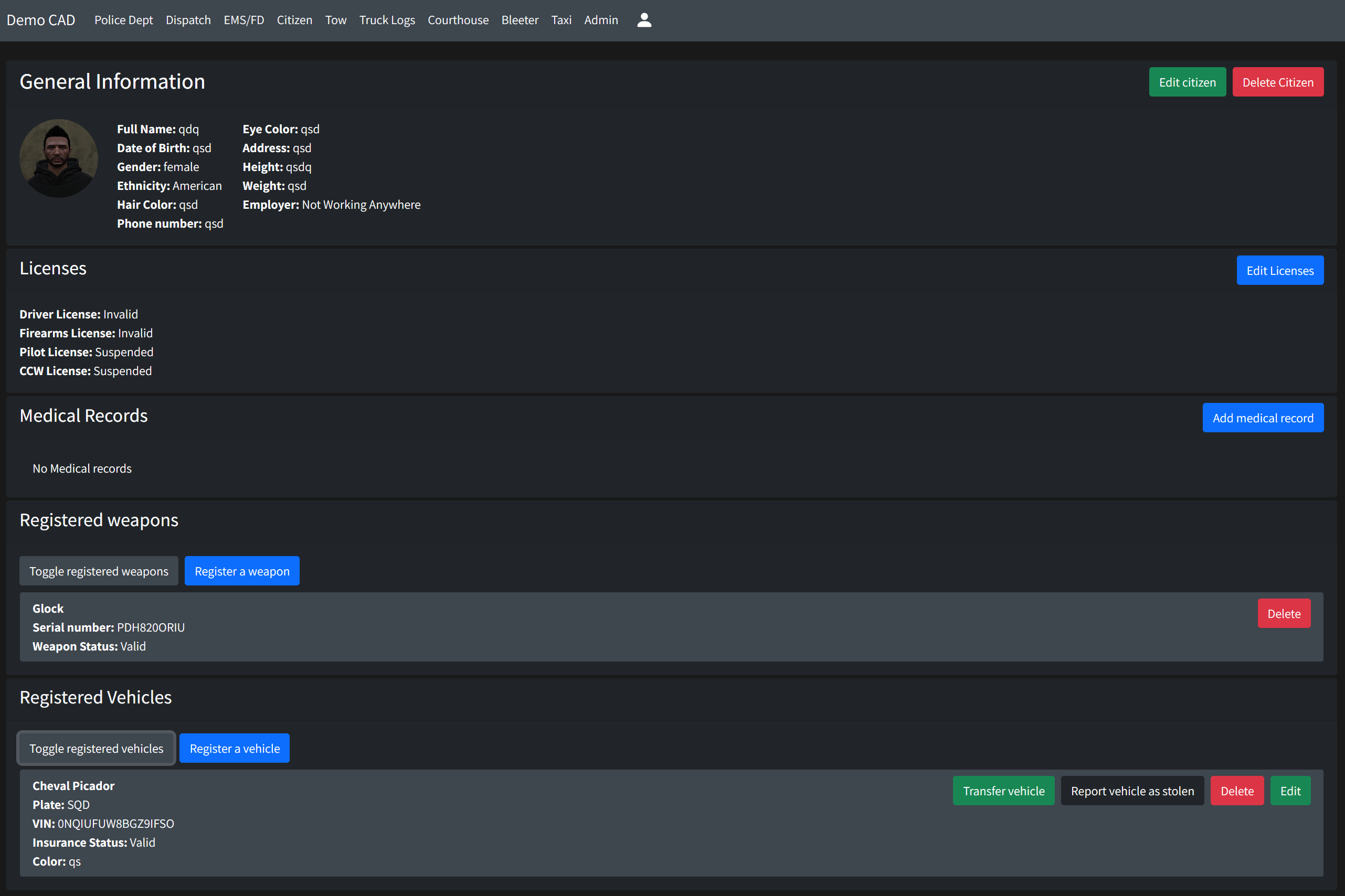Click the Register a vehicle button
This screenshot has height=896, width=1345.
(235, 748)
